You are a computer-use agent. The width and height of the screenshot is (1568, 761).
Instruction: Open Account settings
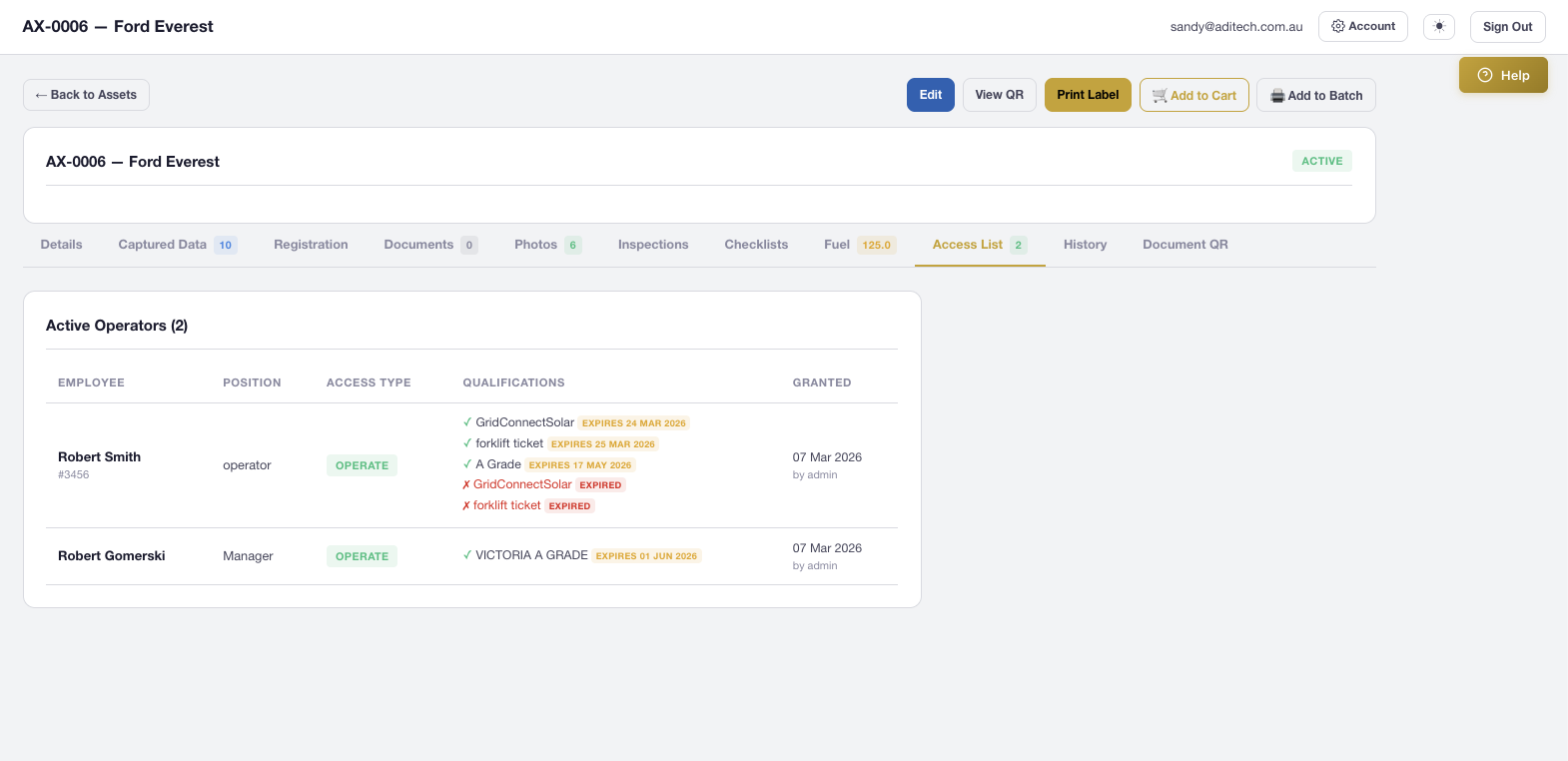point(1363,27)
